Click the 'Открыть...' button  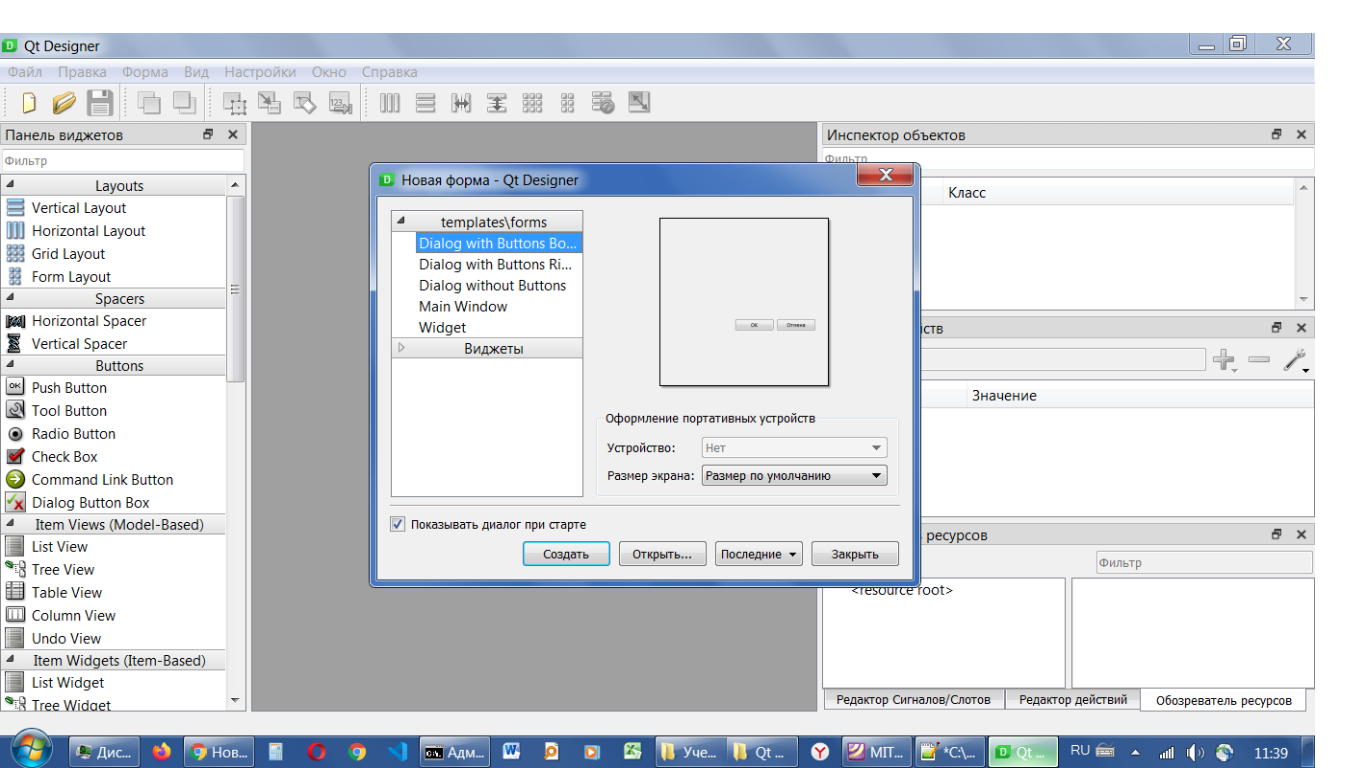pos(662,554)
